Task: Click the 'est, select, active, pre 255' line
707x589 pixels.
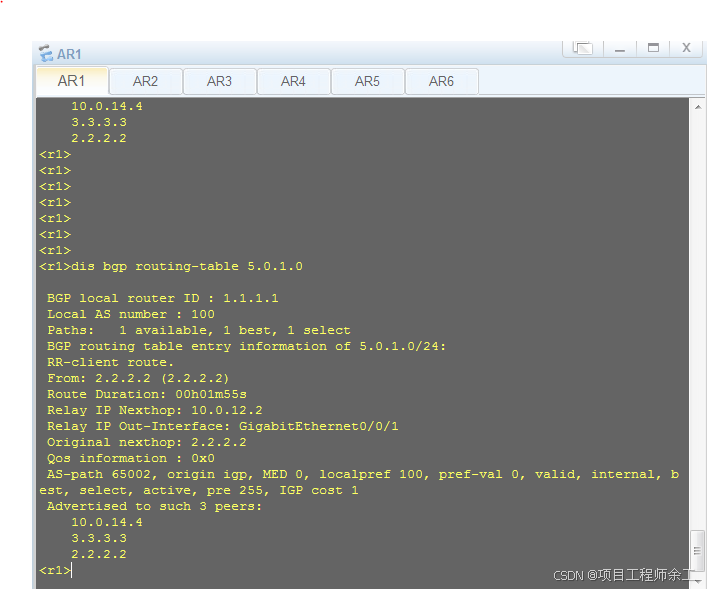Action: (199, 491)
